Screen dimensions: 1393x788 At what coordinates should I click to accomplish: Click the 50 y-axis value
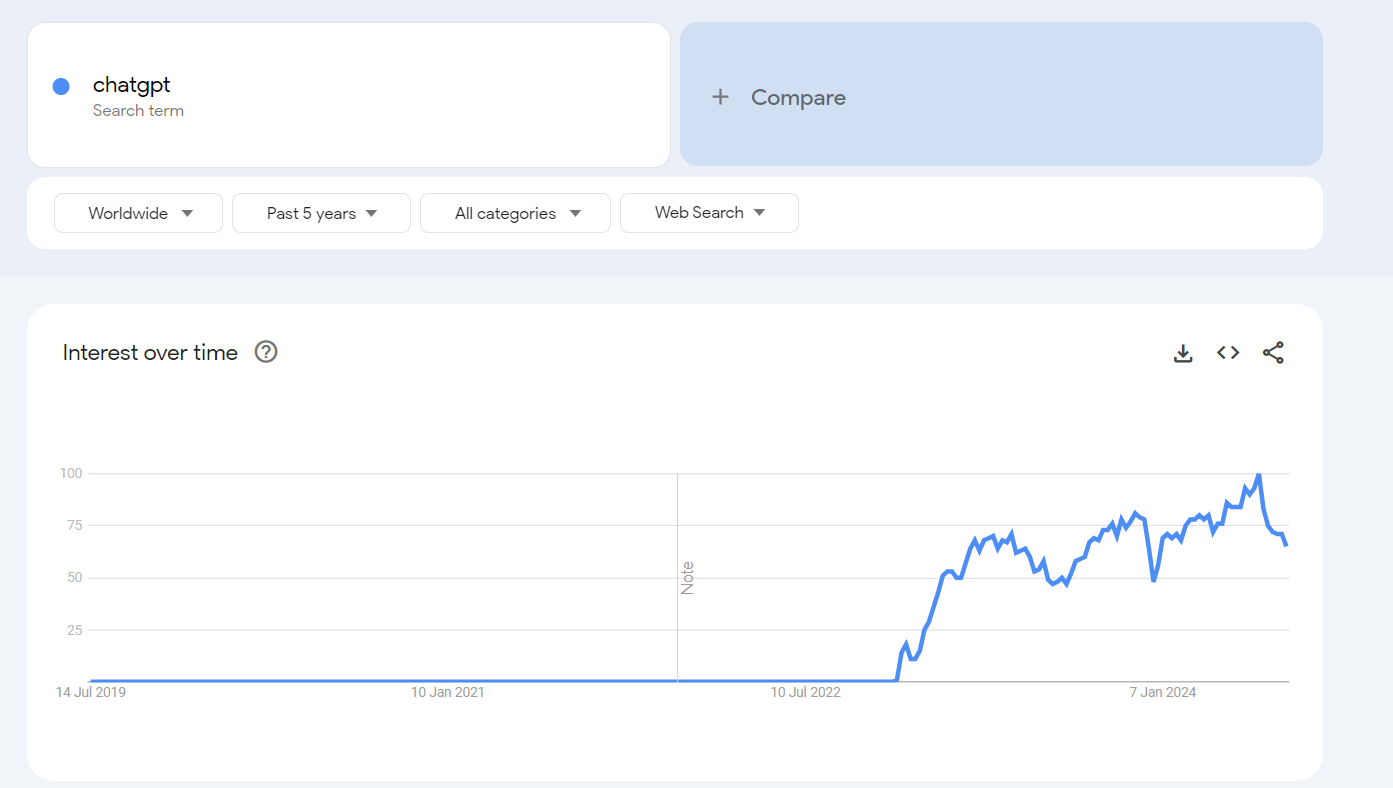[x=74, y=578]
